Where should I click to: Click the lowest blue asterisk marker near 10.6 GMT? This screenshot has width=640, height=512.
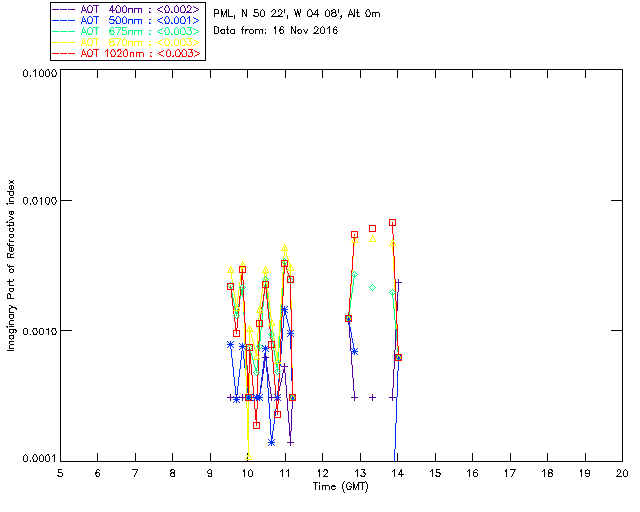tap(271, 441)
